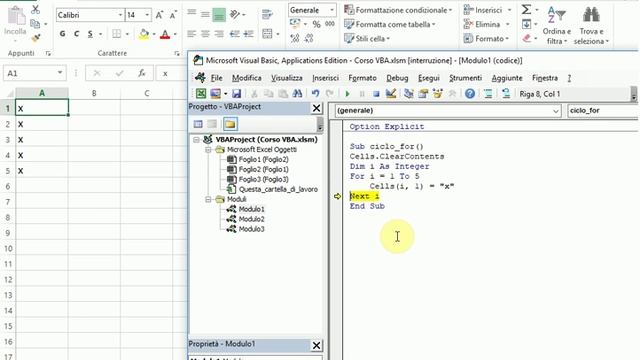Click View Code icon in Project panel
Viewport: 640px width, 360px height.
coord(198,124)
